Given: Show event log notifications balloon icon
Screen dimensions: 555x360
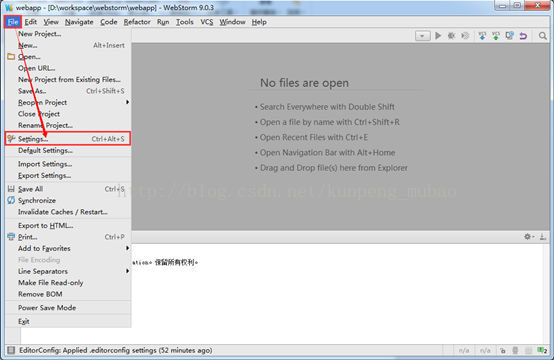Looking at the screenshot, I should [x=542, y=350].
